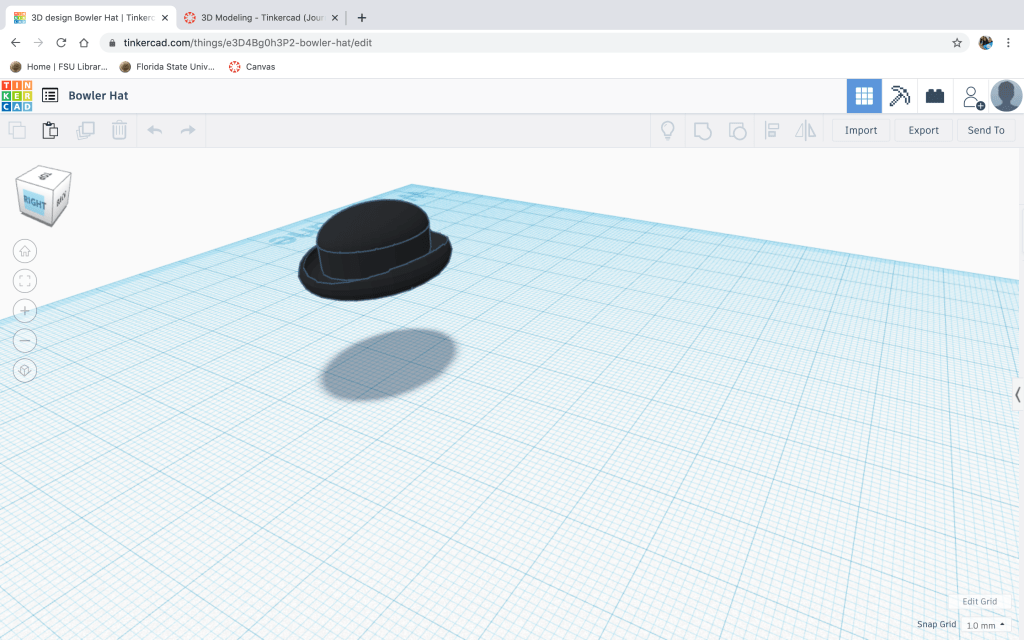1024x640 pixels.
Task: Click the Home view icon
Action: point(25,251)
